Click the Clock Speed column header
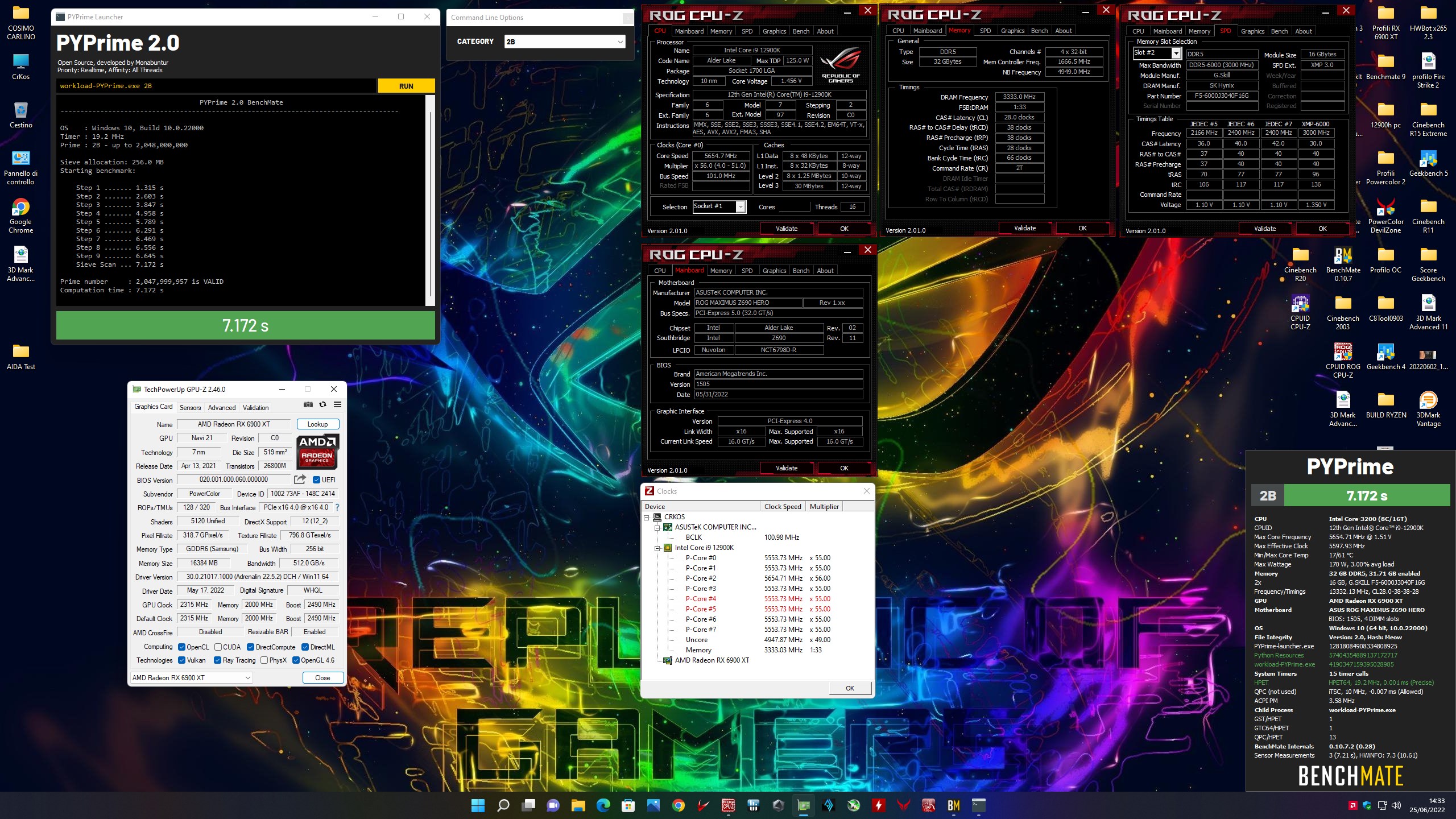The image size is (1456, 819). click(x=783, y=506)
